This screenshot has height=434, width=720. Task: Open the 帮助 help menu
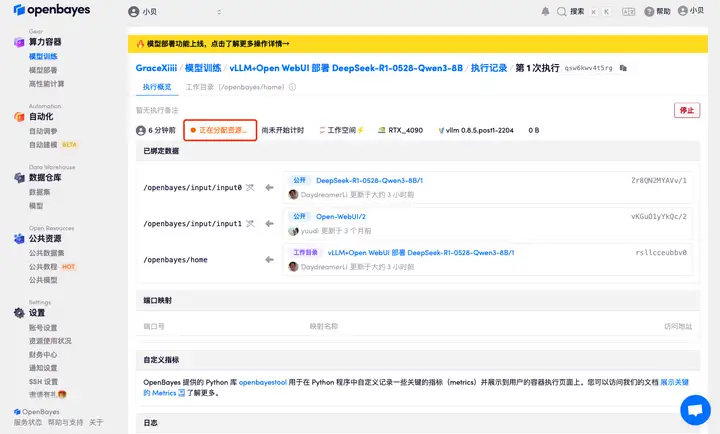coord(657,11)
